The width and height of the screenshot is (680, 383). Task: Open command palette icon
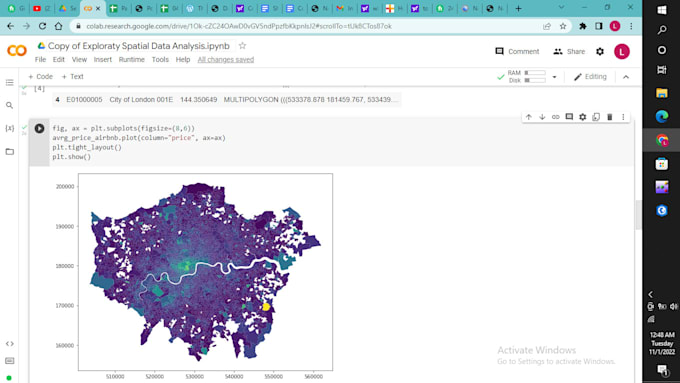(x=10, y=361)
